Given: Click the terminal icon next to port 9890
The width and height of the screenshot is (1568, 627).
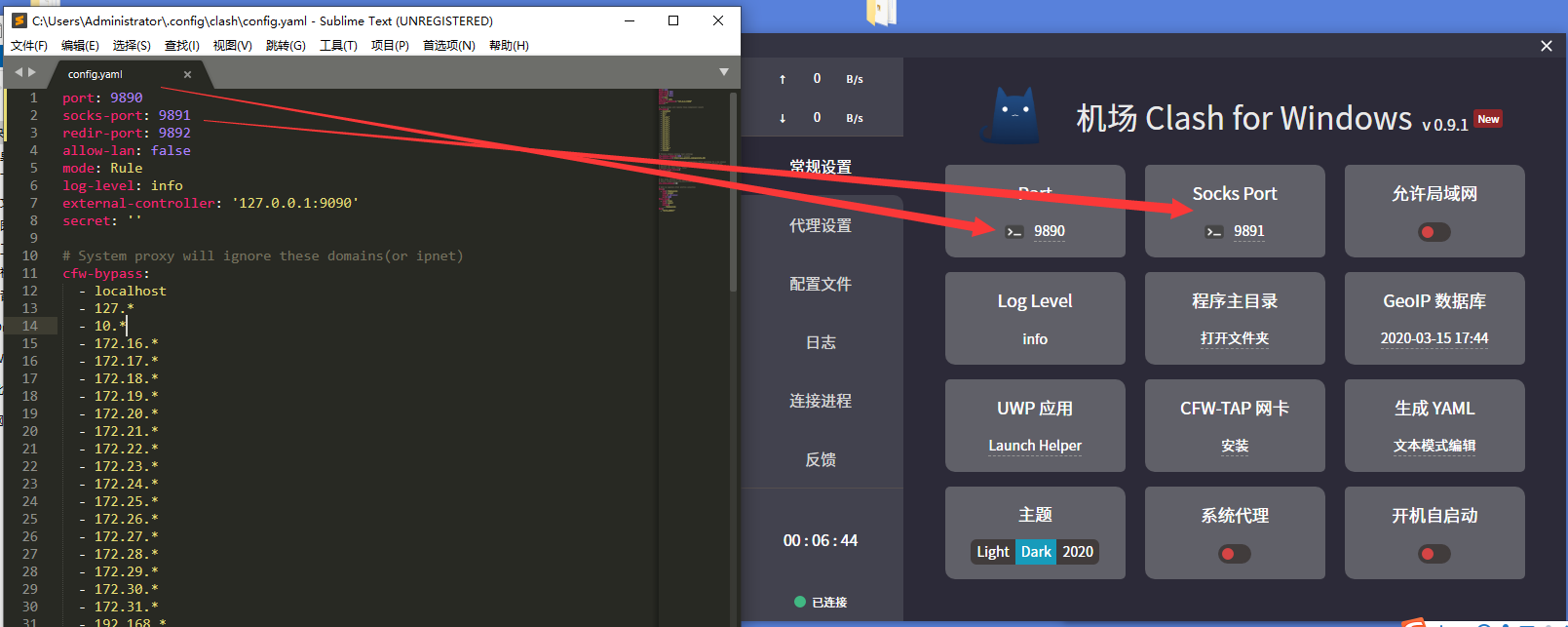Looking at the screenshot, I should [x=1014, y=232].
